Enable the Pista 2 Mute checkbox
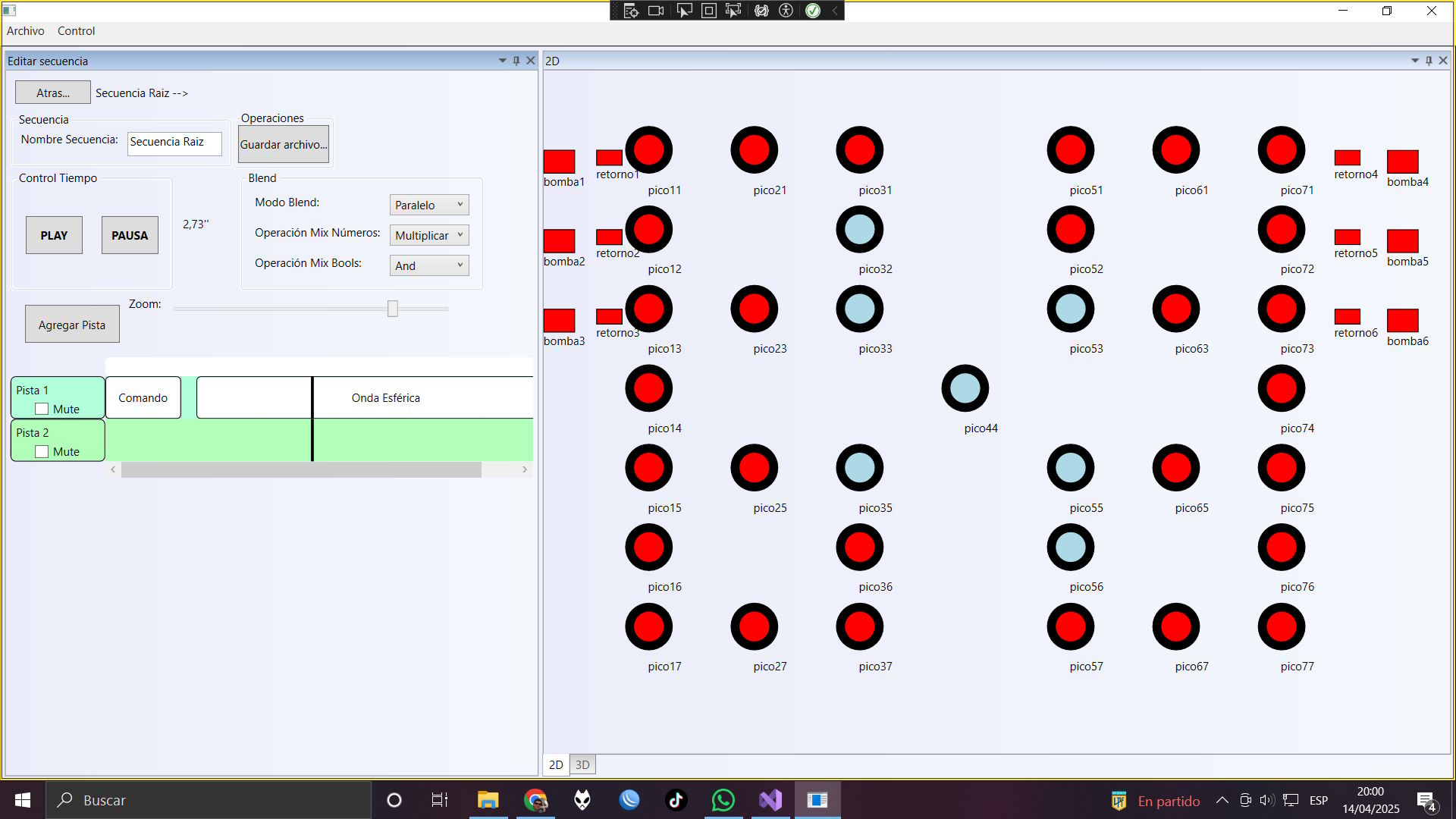This screenshot has height=819, width=1456. point(42,451)
